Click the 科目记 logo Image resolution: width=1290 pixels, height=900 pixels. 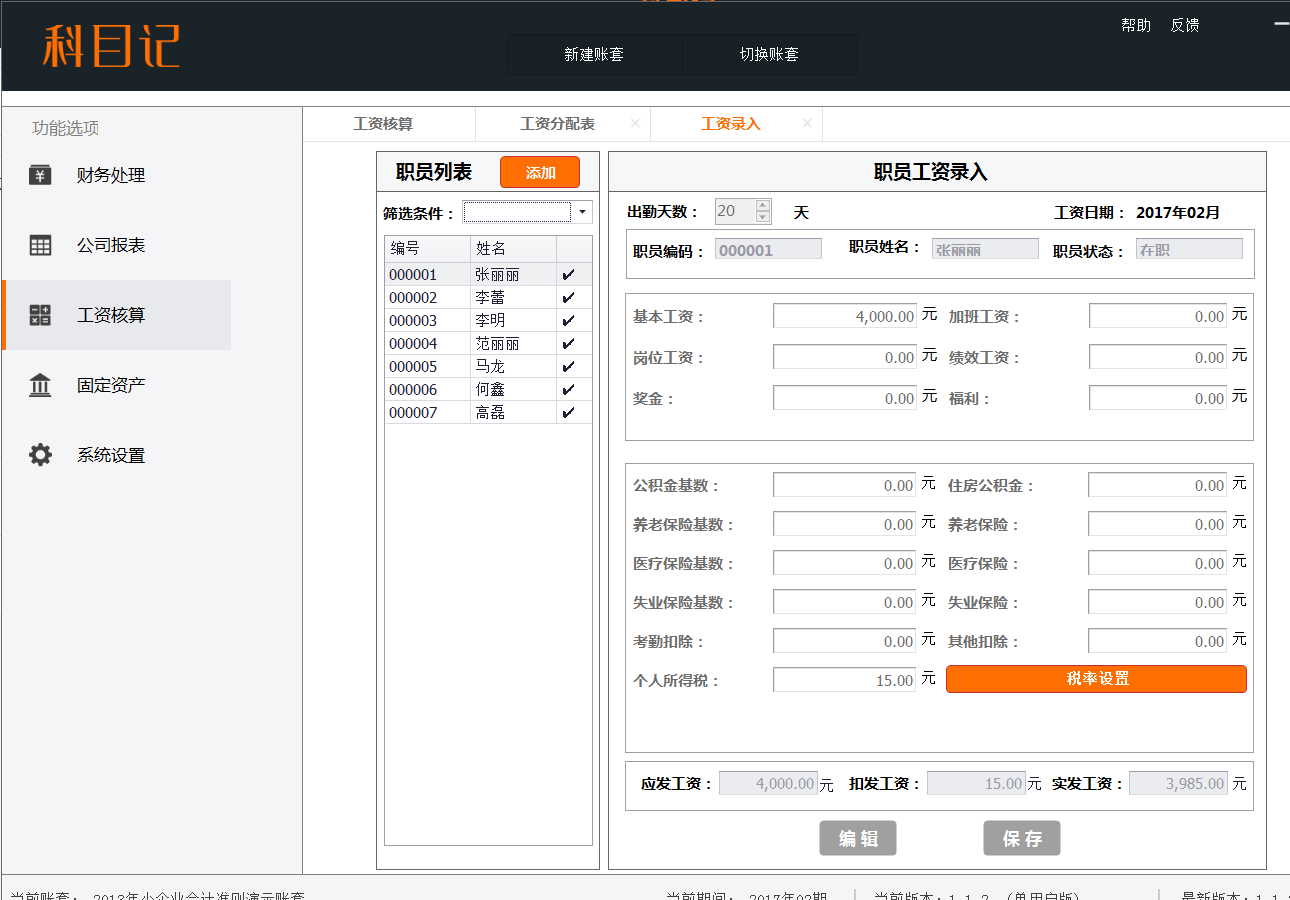click(x=111, y=46)
